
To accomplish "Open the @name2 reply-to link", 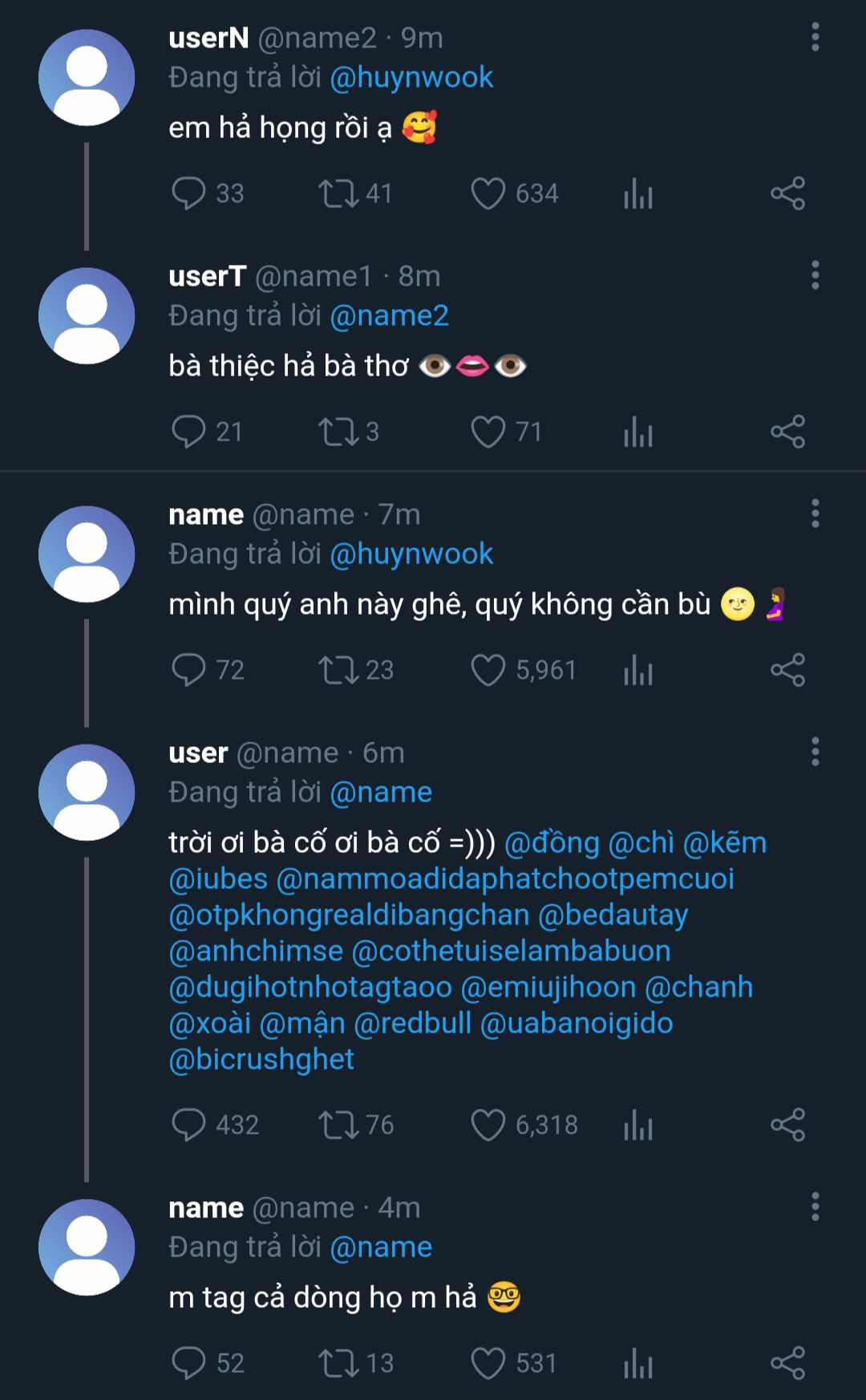I will click(x=389, y=316).
